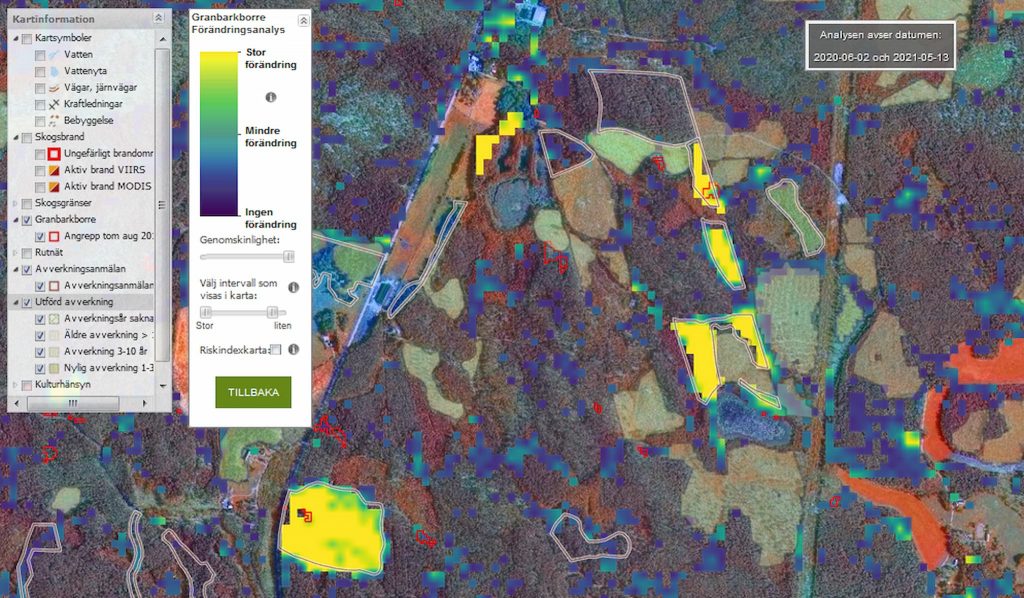The image size is (1024, 598).
Task: Click the layer list scroll-down arrow
Action: click(162, 386)
